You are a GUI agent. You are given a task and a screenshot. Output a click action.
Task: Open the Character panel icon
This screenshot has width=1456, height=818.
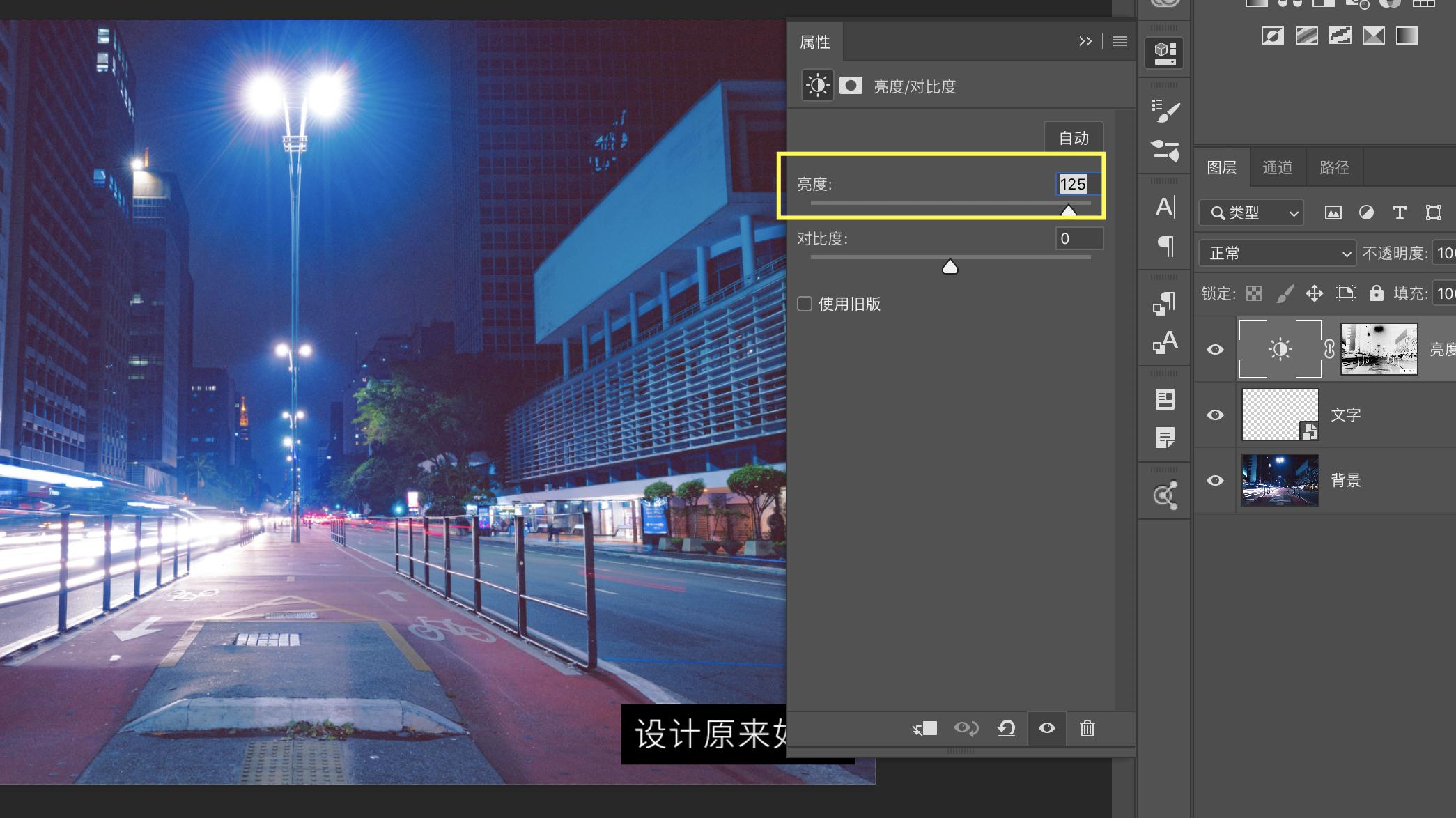(1164, 206)
